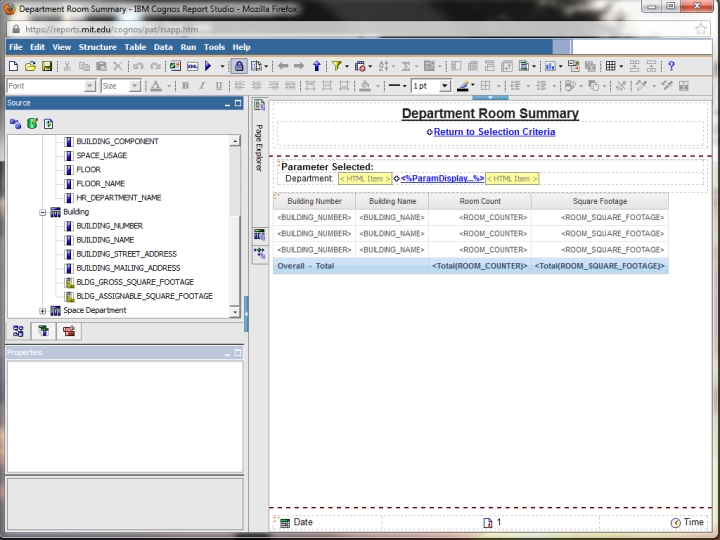Image resolution: width=720 pixels, height=540 pixels.
Task: Click the blue Up arrow icon
Action: pos(317,66)
